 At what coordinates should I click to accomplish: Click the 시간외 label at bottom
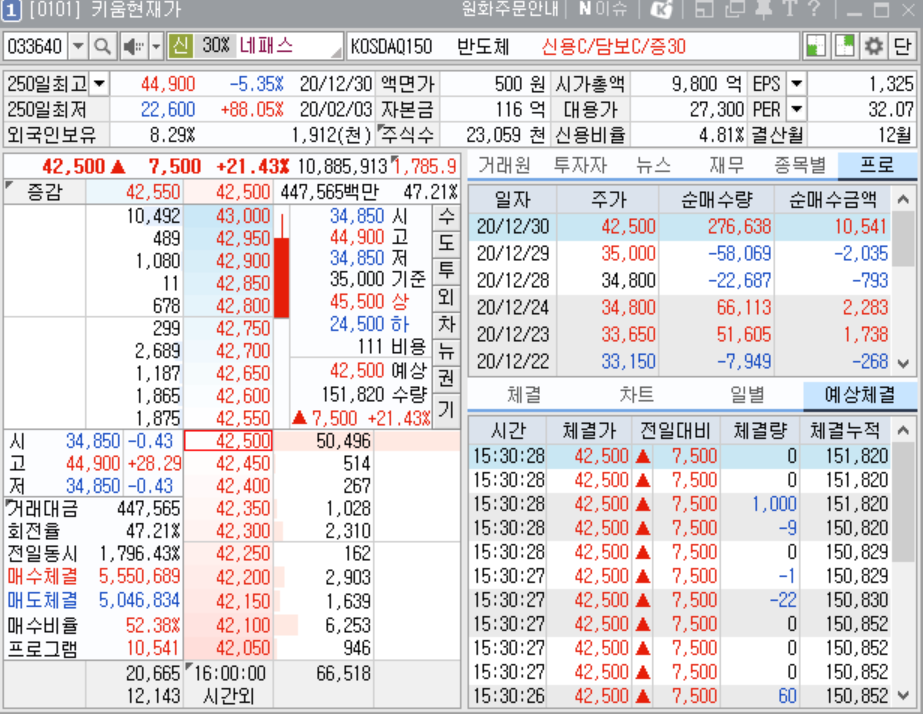(228, 696)
